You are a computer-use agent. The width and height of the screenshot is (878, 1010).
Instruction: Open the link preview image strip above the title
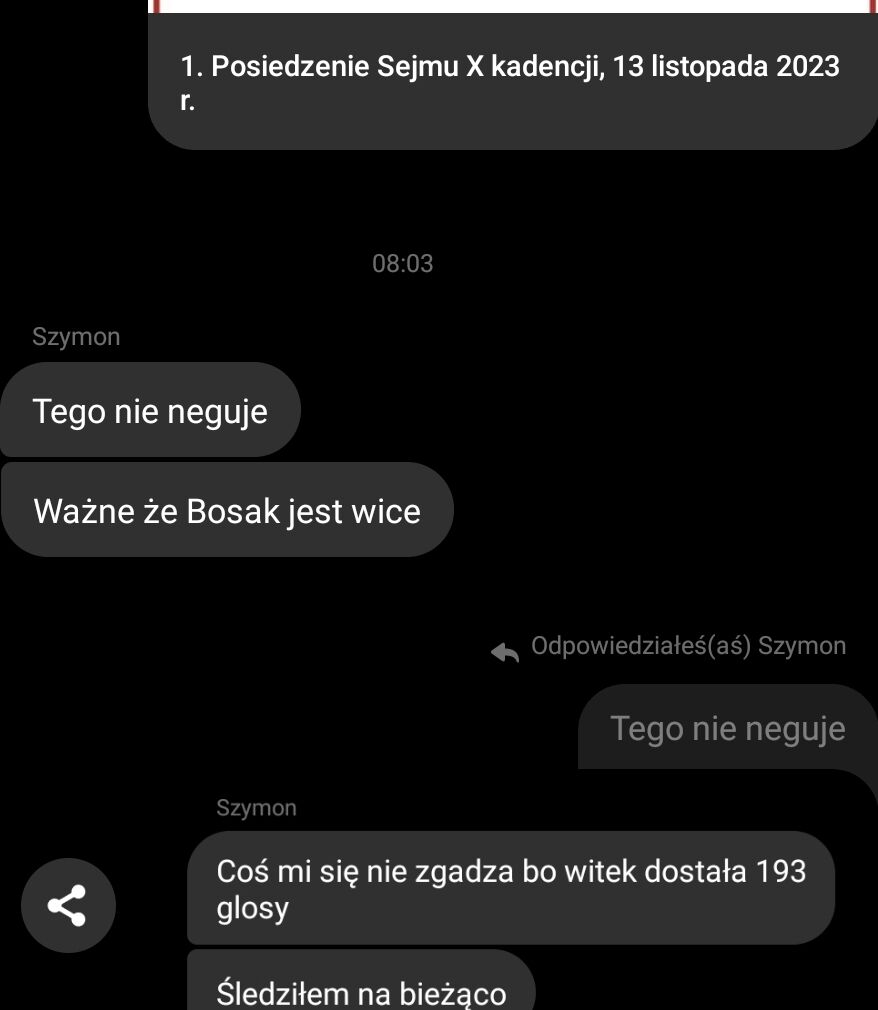click(x=513, y=6)
